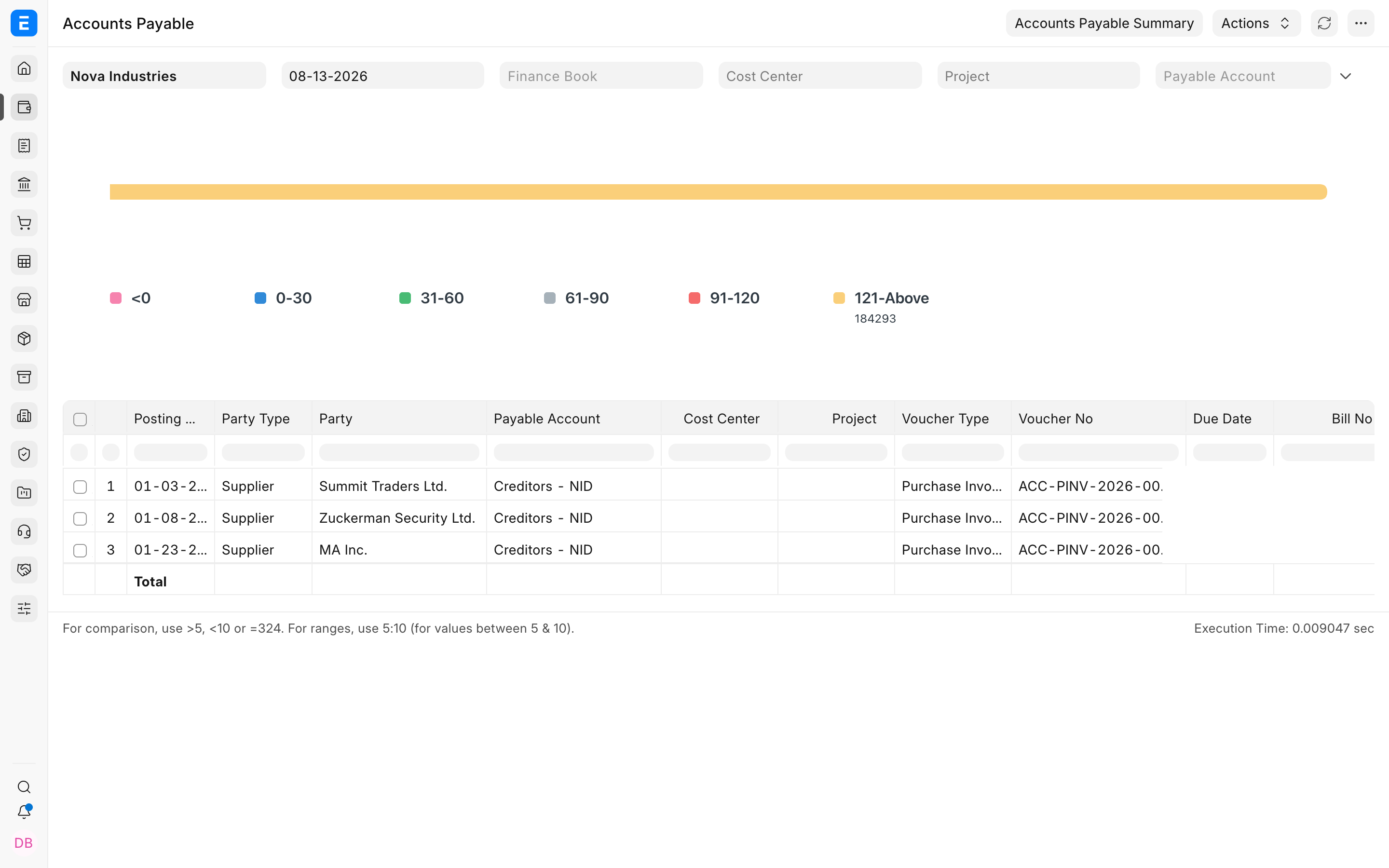Click the Project column header

tap(836, 419)
